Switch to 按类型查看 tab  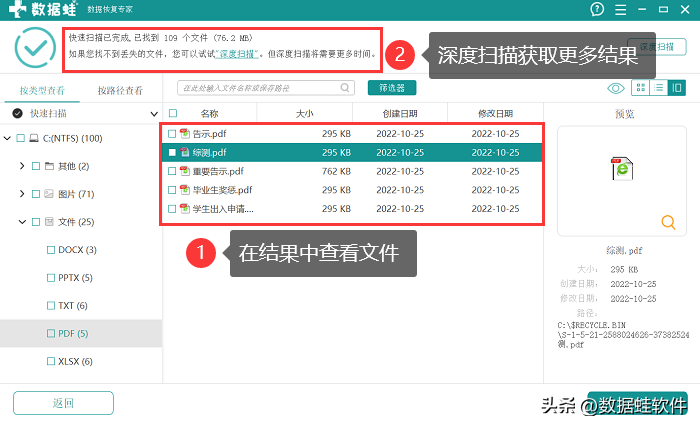coord(42,91)
